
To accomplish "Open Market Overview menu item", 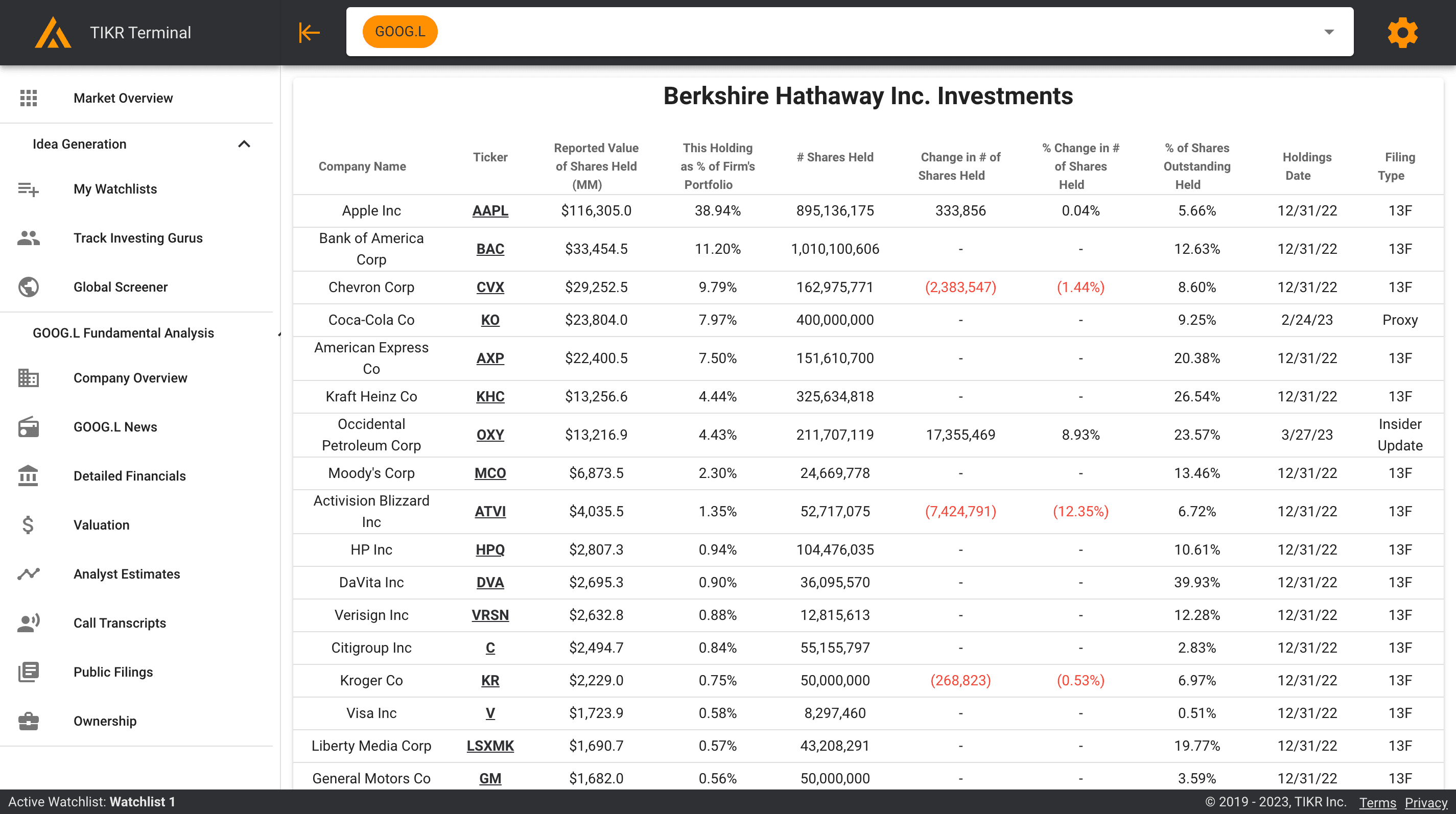I will [123, 98].
